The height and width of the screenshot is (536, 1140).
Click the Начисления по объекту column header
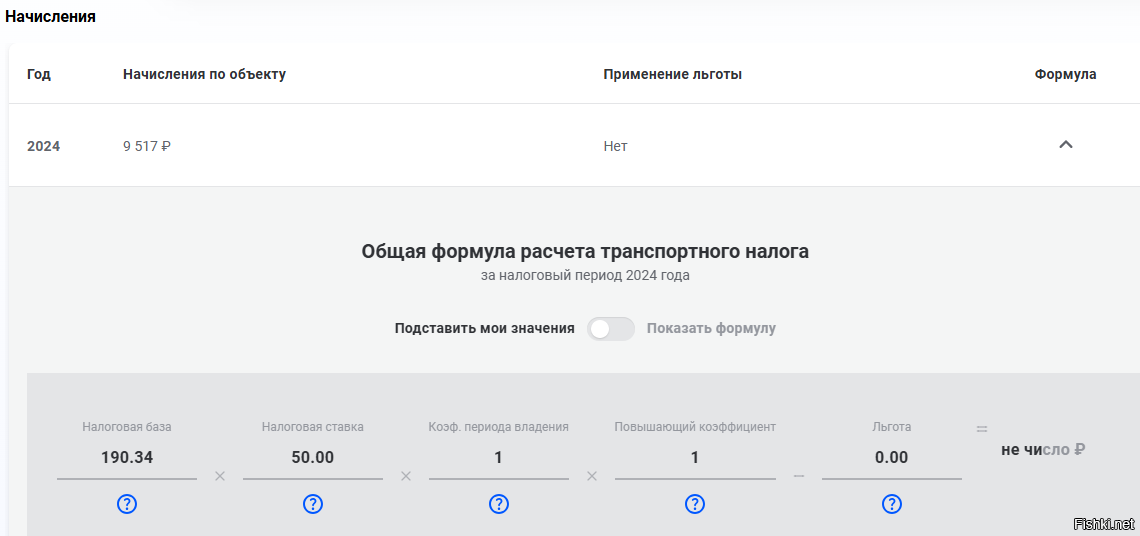(204, 75)
